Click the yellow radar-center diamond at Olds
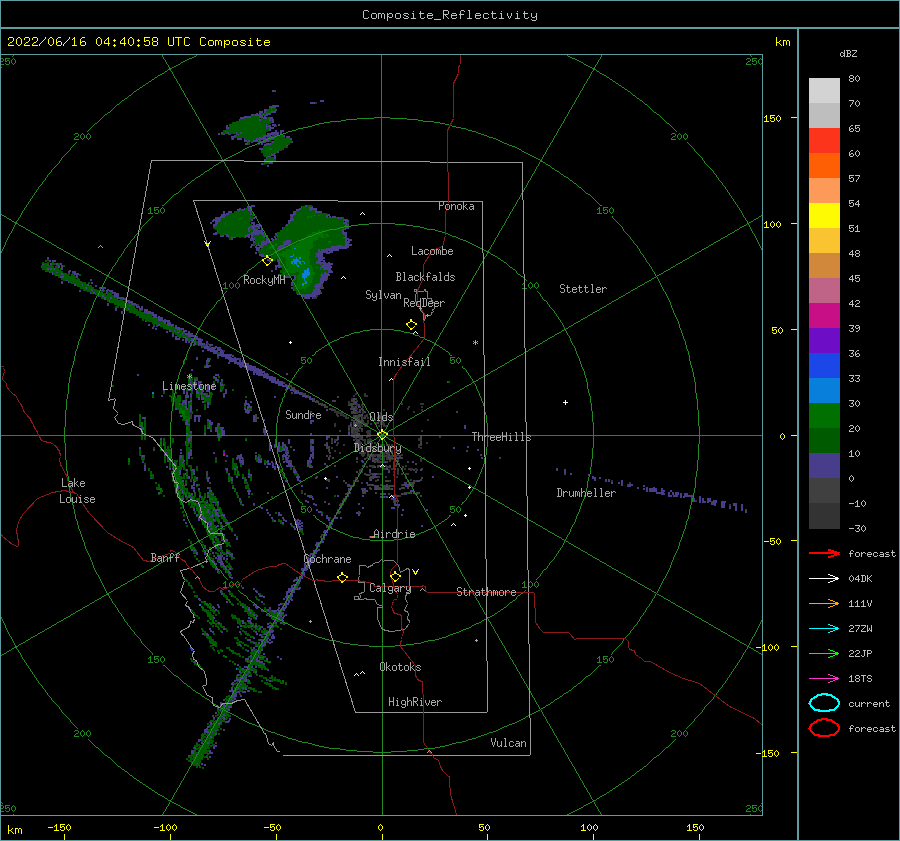The height and width of the screenshot is (841, 900). 382,435
